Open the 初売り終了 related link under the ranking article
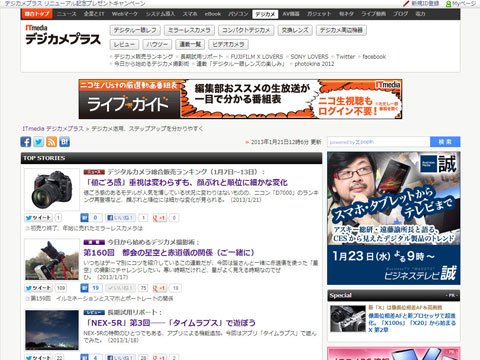The width and height of the screenshot is (480, 360). point(87,228)
